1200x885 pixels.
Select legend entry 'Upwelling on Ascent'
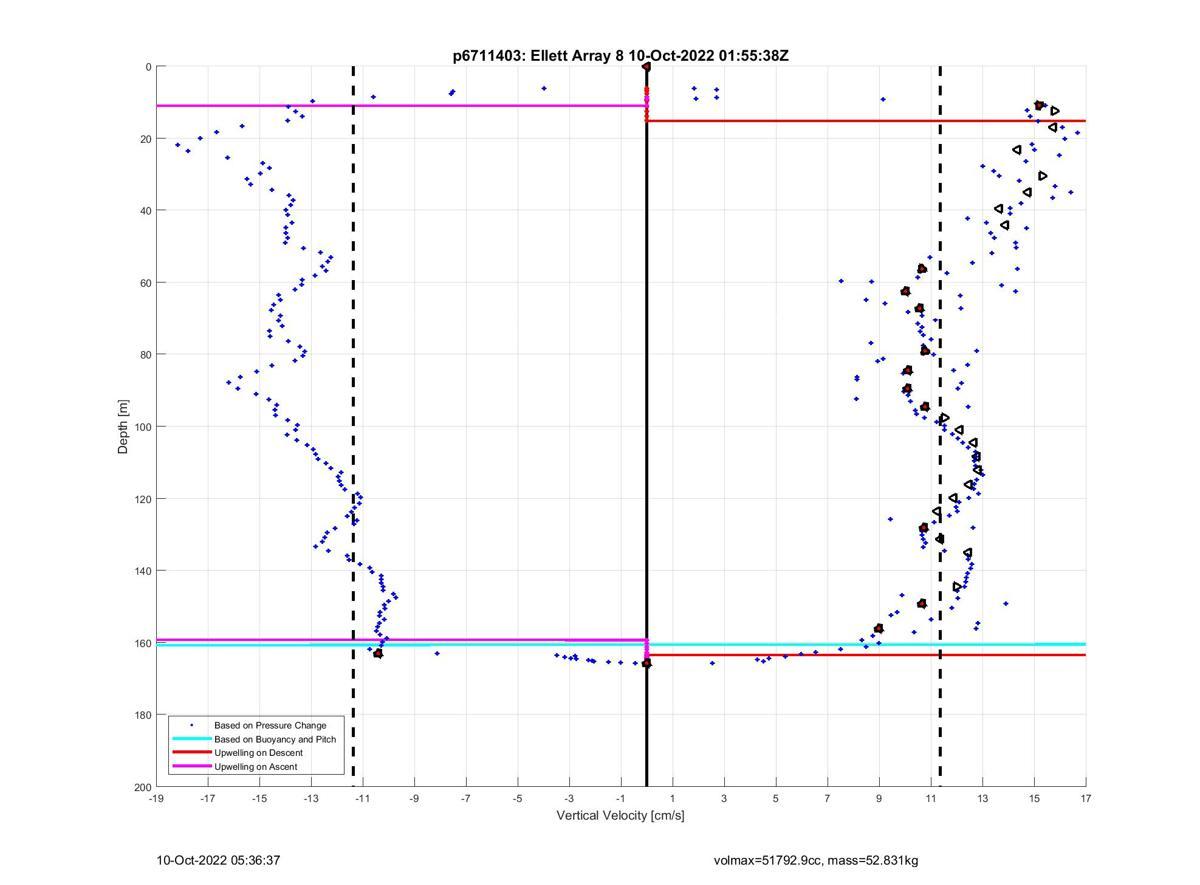tap(256, 767)
